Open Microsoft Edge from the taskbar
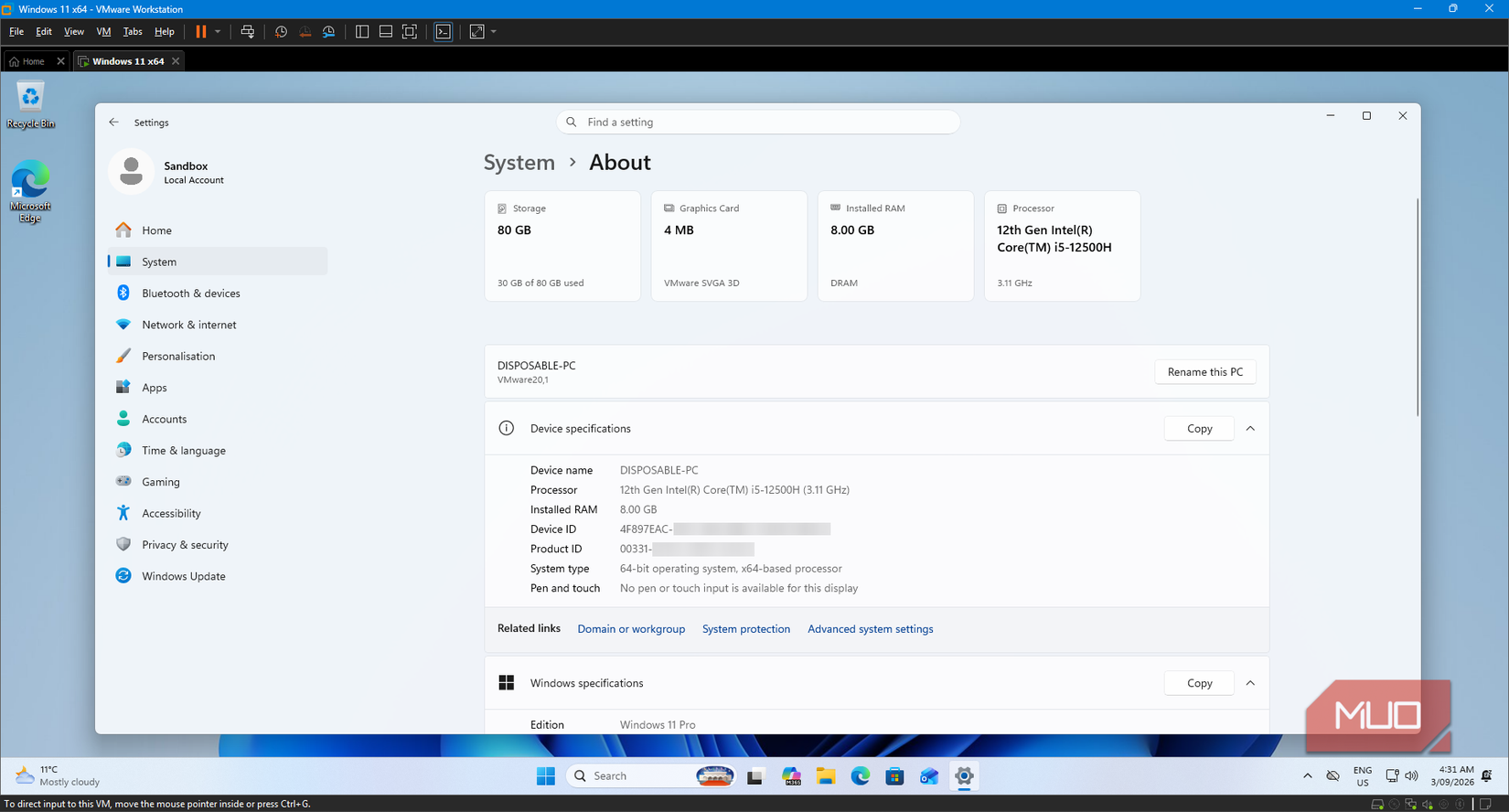 861,776
